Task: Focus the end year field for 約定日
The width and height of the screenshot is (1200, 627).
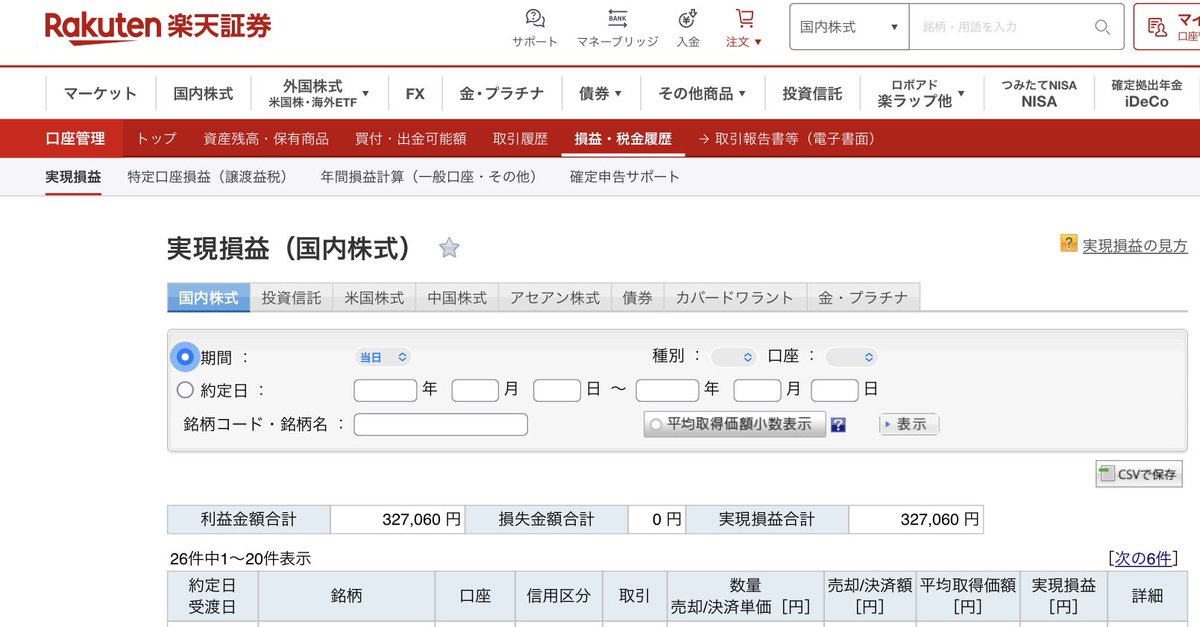Action: point(667,390)
